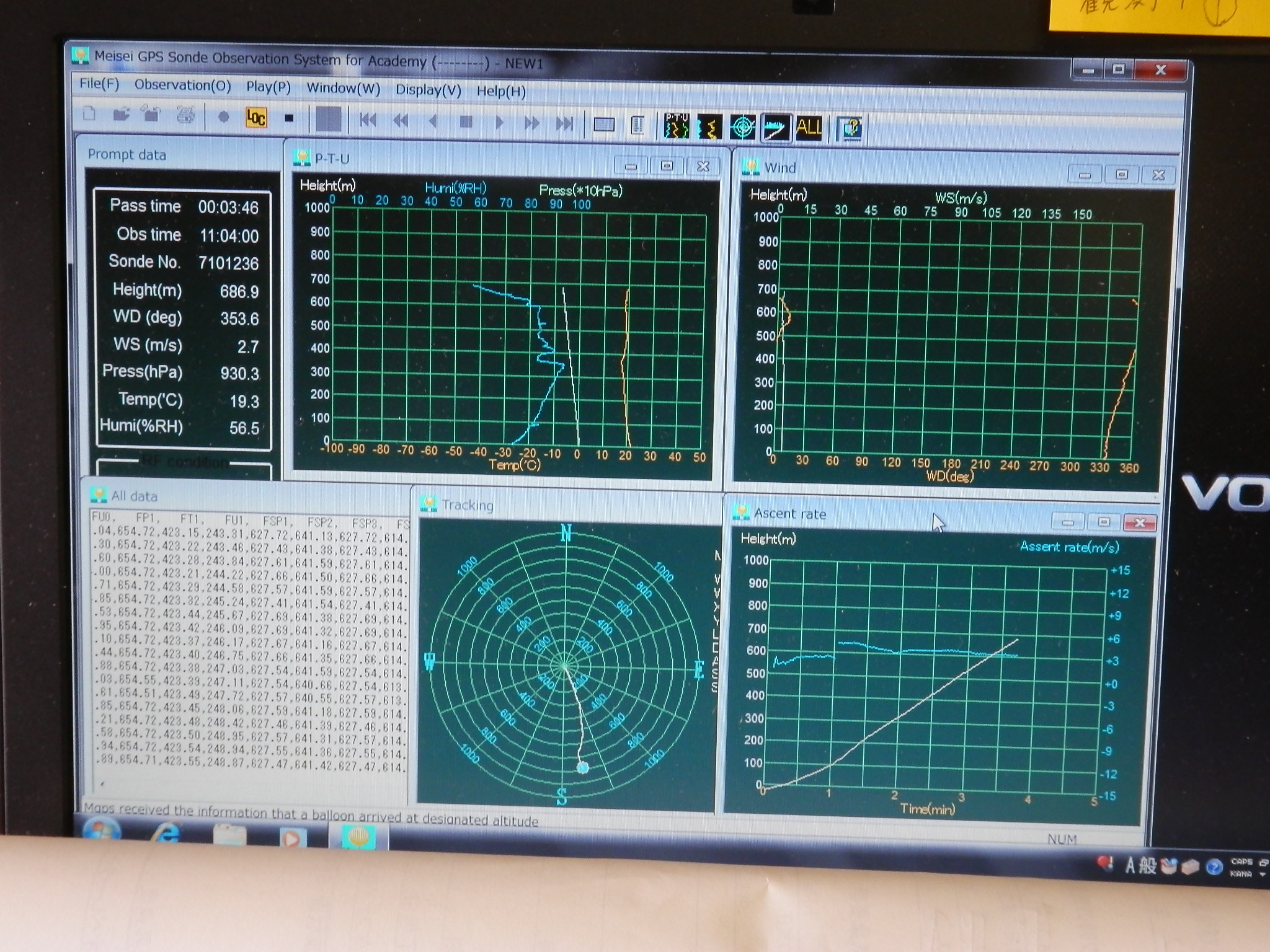Maximize the Ascent rate window
1270x952 pixels.
1104,522
